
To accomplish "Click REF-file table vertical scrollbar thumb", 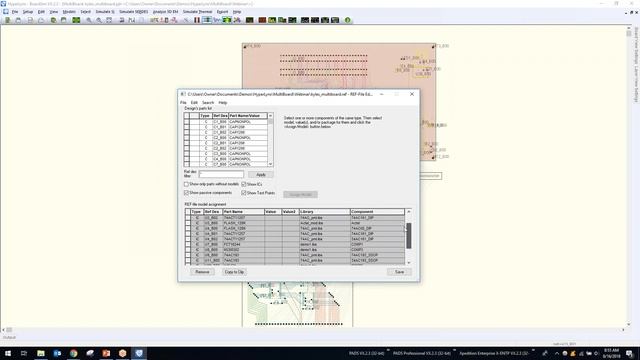I will pyautogui.click(x=409, y=236).
